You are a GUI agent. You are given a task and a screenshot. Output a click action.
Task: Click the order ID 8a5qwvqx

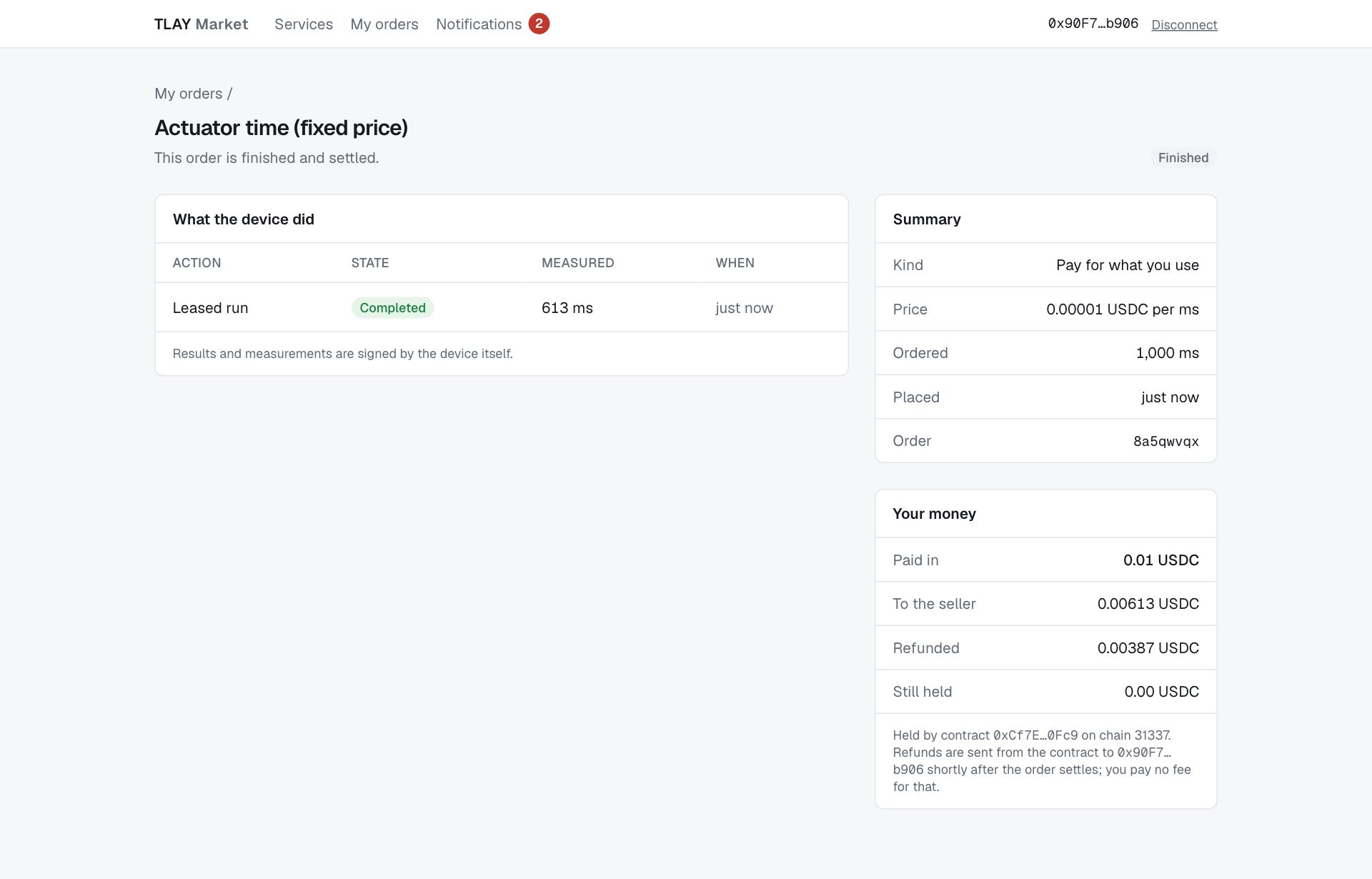[1166, 442]
